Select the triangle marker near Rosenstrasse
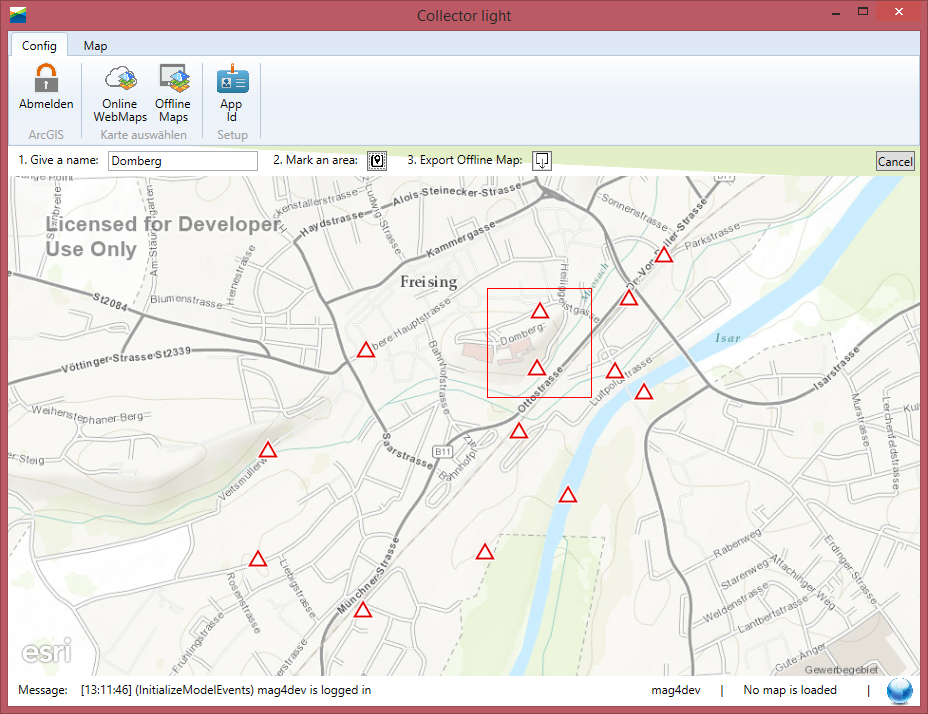This screenshot has height=714, width=928. click(257, 558)
